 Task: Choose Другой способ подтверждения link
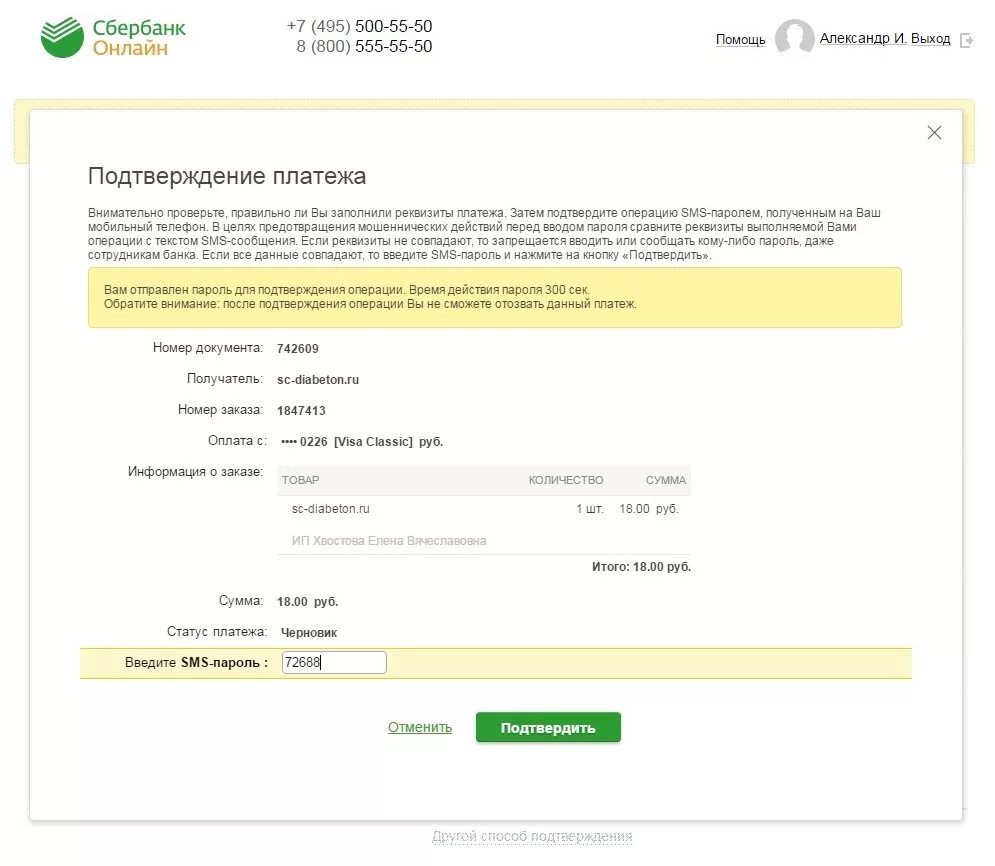[x=532, y=836]
